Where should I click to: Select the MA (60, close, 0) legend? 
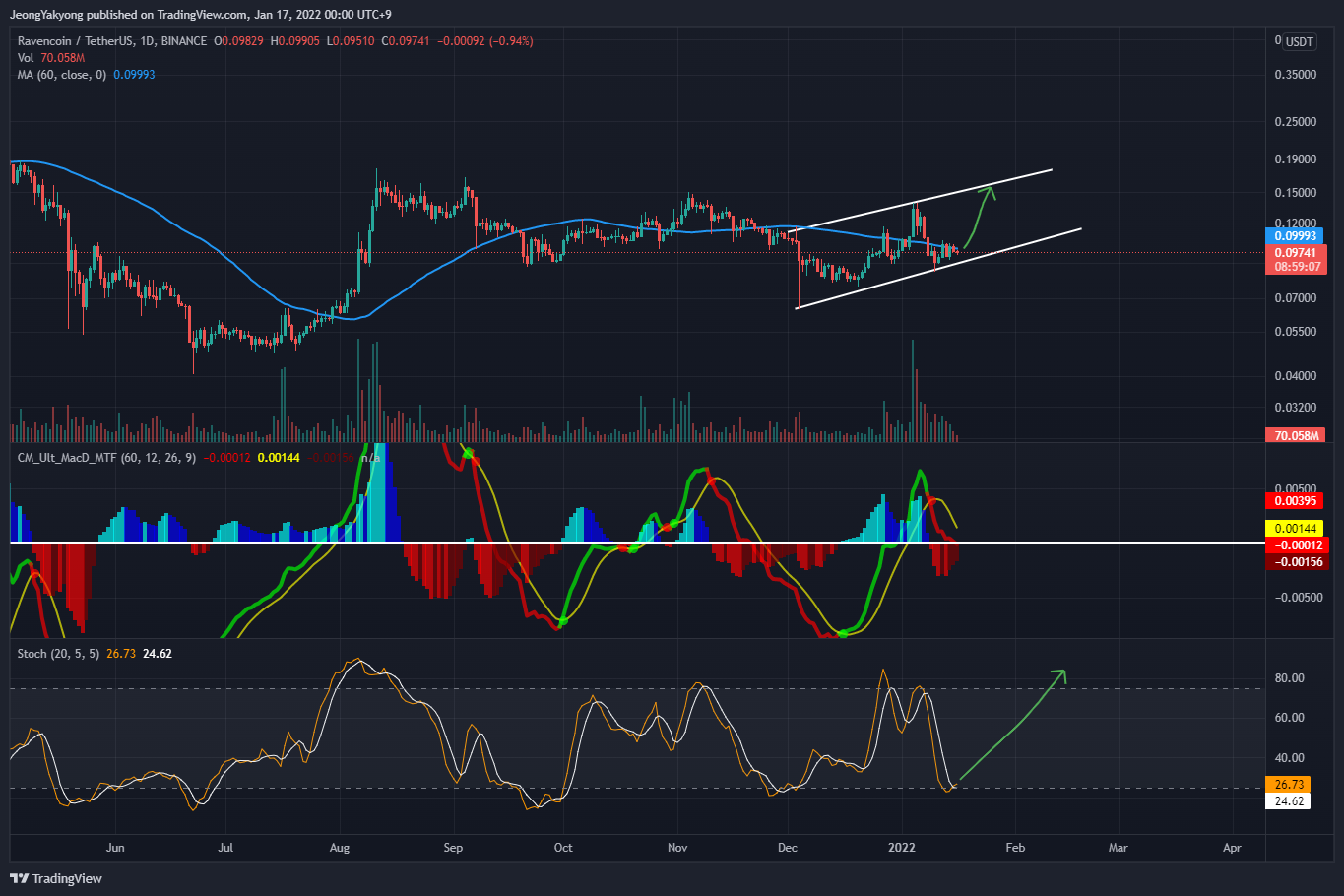[62, 75]
